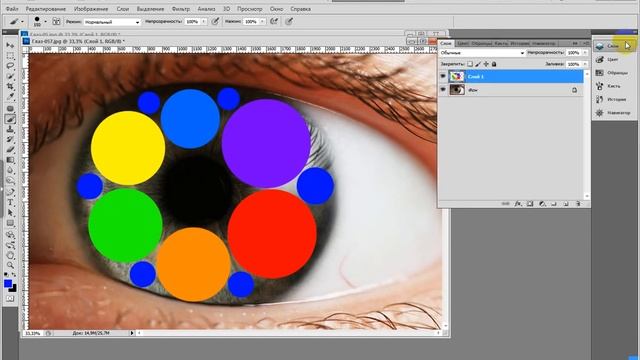The height and width of the screenshot is (360, 640).
Task: Reset default foreground and background colors
Action: pyautogui.click(x=6, y=275)
